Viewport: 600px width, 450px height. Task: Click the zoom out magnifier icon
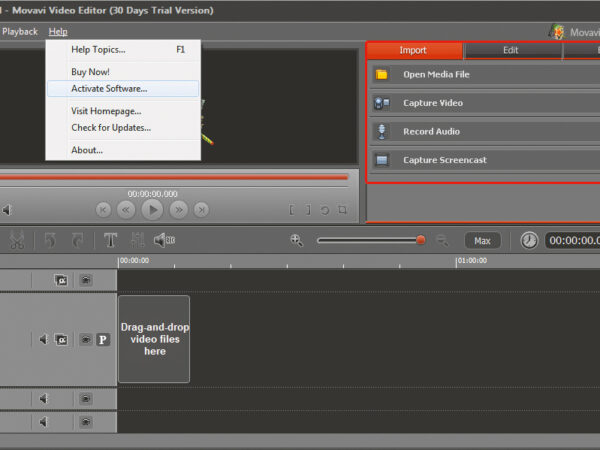tap(442, 240)
